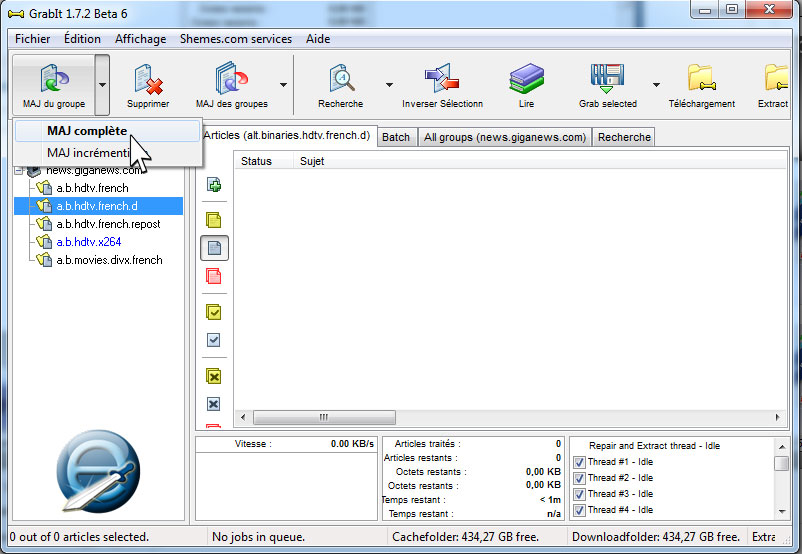
Task: Toggle Thread #4 checkbox
Action: [x=579, y=510]
